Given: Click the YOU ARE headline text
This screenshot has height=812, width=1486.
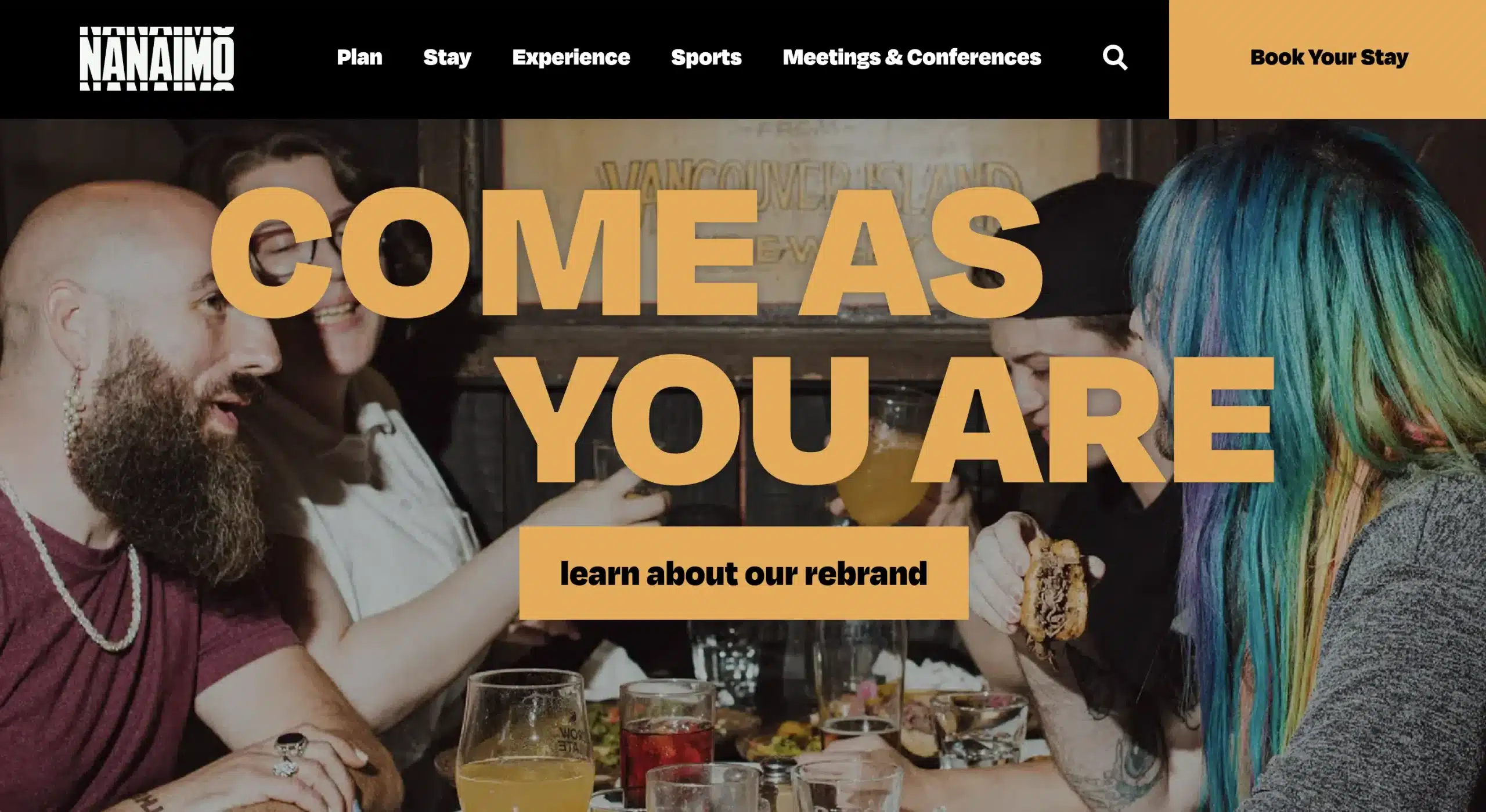Looking at the screenshot, I should pos(893,420).
